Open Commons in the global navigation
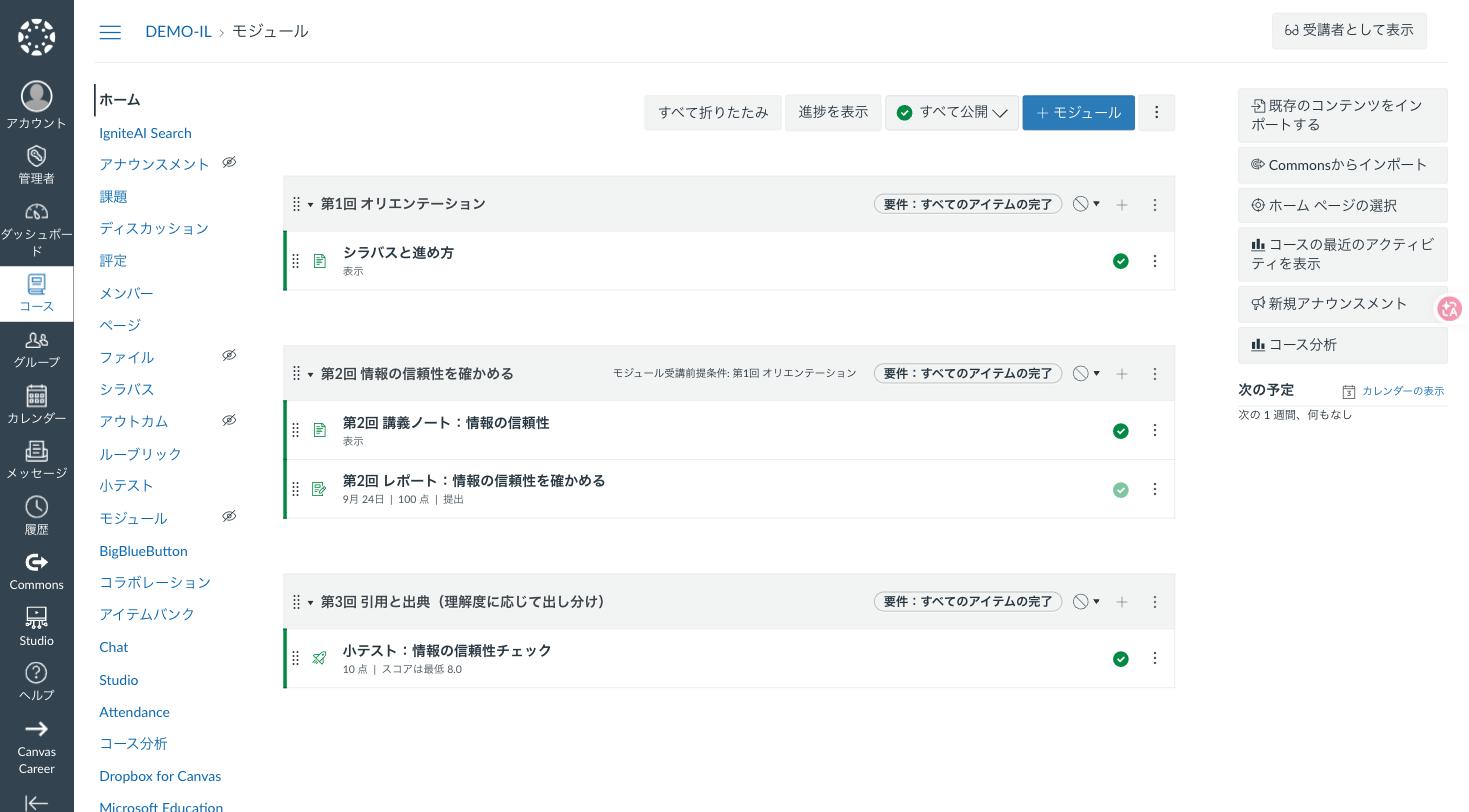1469x812 pixels. tap(36, 572)
